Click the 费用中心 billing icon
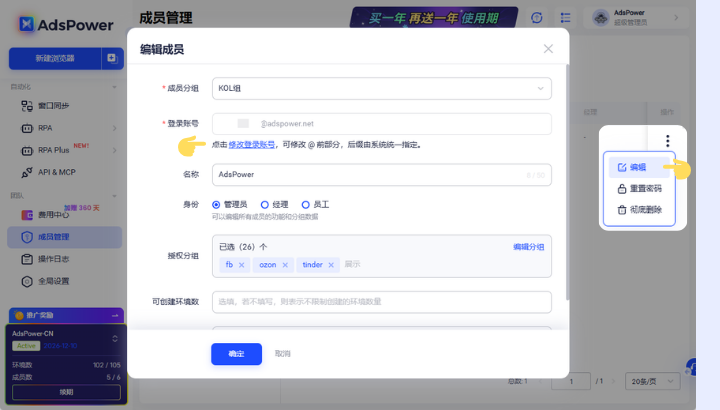This screenshot has height=410, width=720. tap(27, 215)
